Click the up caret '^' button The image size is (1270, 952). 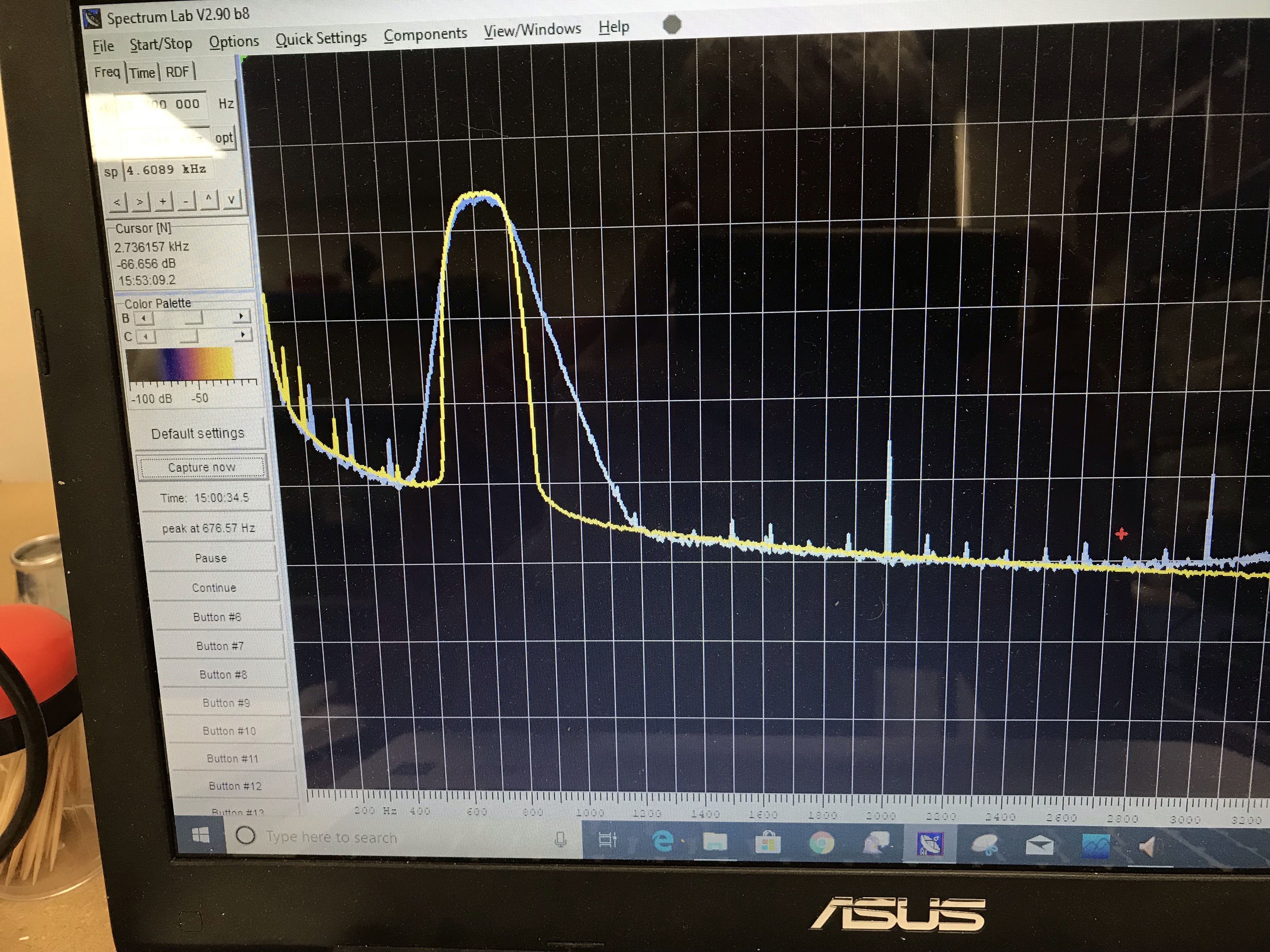[x=209, y=200]
